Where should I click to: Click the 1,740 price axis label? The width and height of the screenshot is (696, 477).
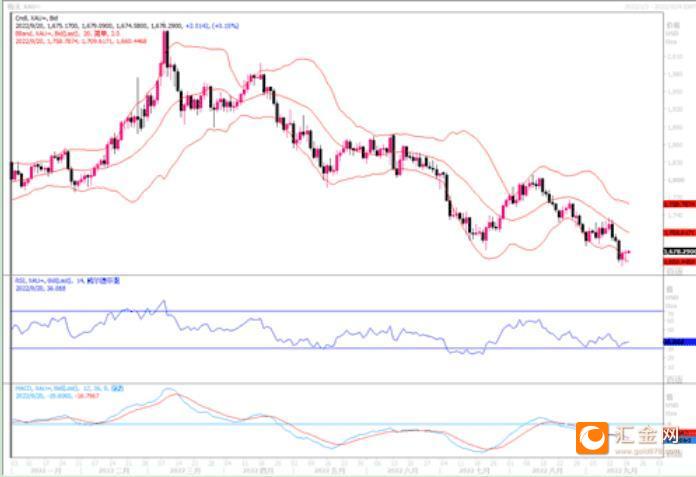pyautogui.click(x=675, y=215)
